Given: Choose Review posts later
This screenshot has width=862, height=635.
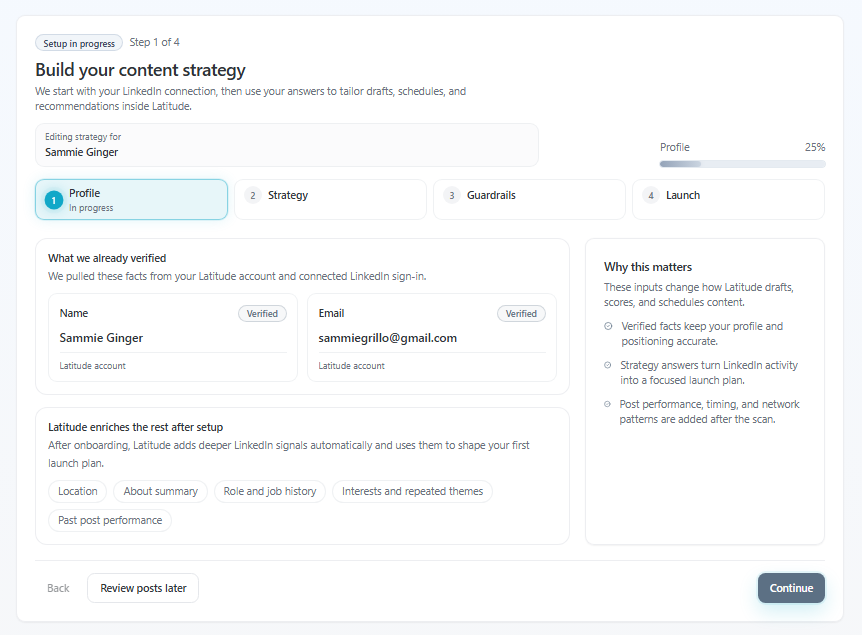Looking at the screenshot, I should pyautogui.click(x=142, y=588).
